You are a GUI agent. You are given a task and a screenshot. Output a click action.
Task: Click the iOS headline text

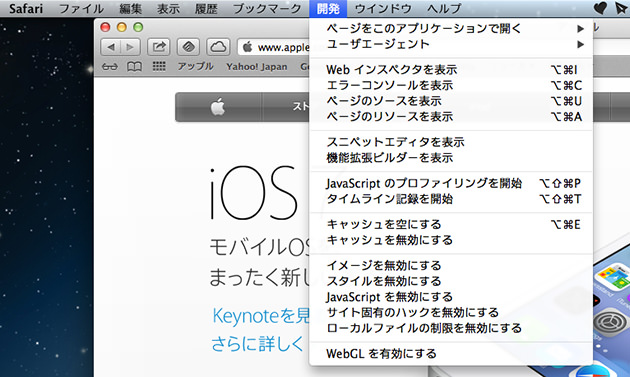254,193
